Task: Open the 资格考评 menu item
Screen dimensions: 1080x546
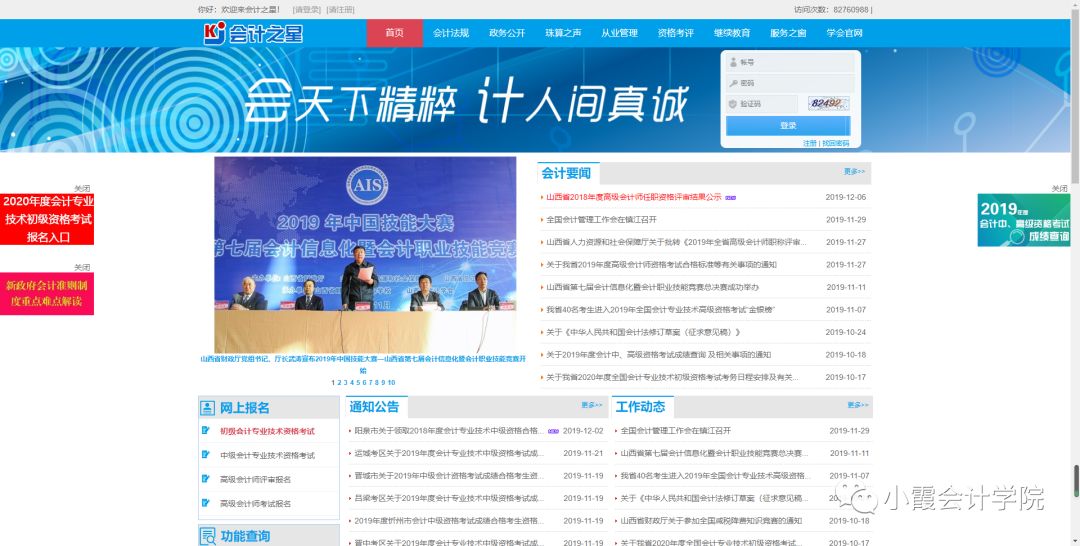Action: click(676, 33)
